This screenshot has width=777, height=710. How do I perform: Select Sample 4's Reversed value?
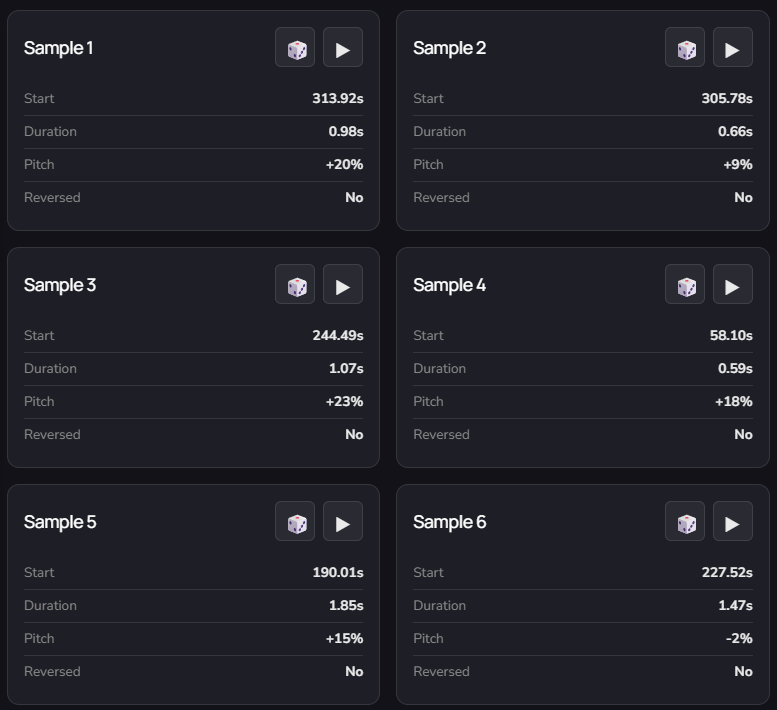(x=743, y=434)
